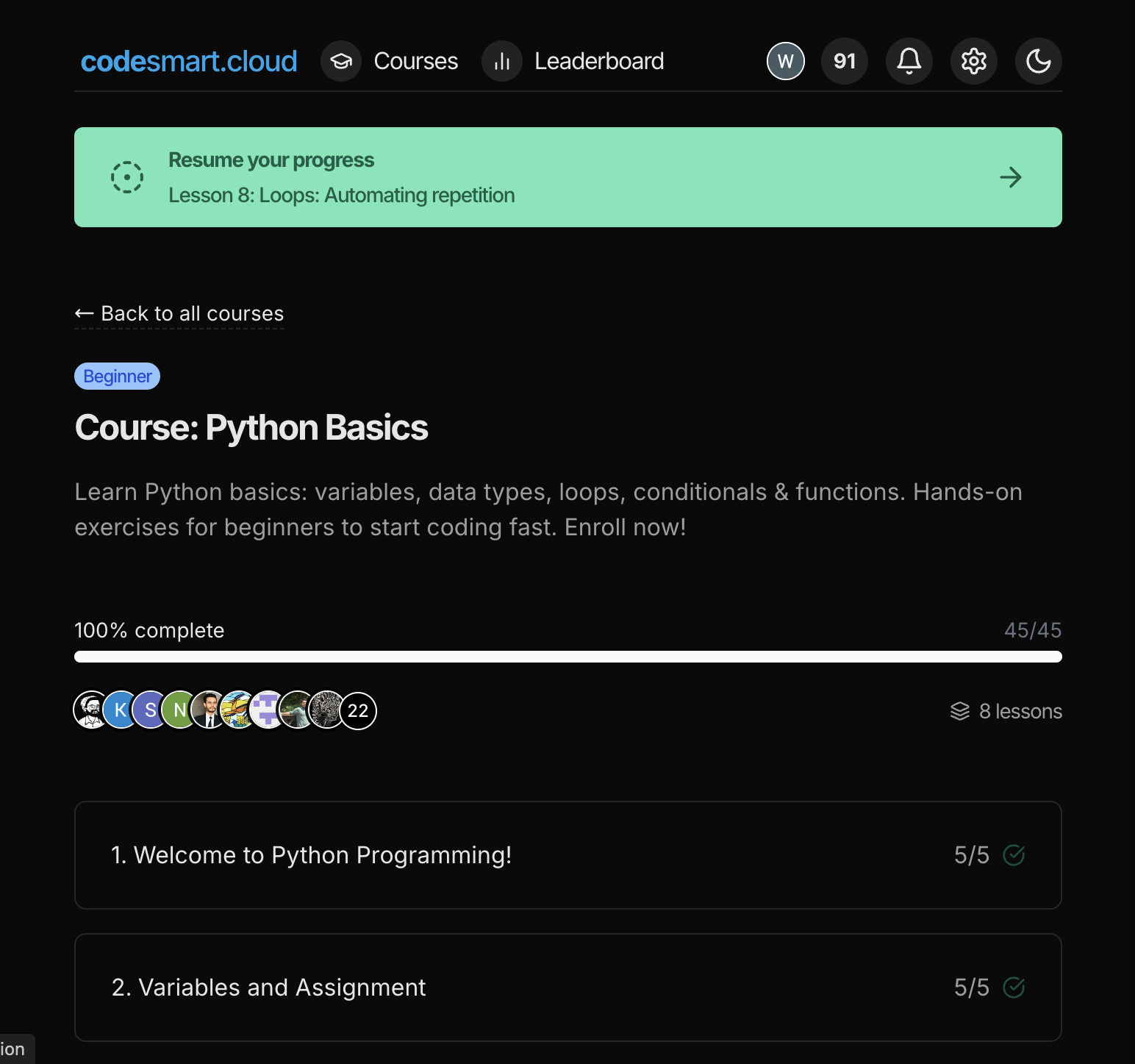Click the 45/45 completion count

coord(1033,630)
